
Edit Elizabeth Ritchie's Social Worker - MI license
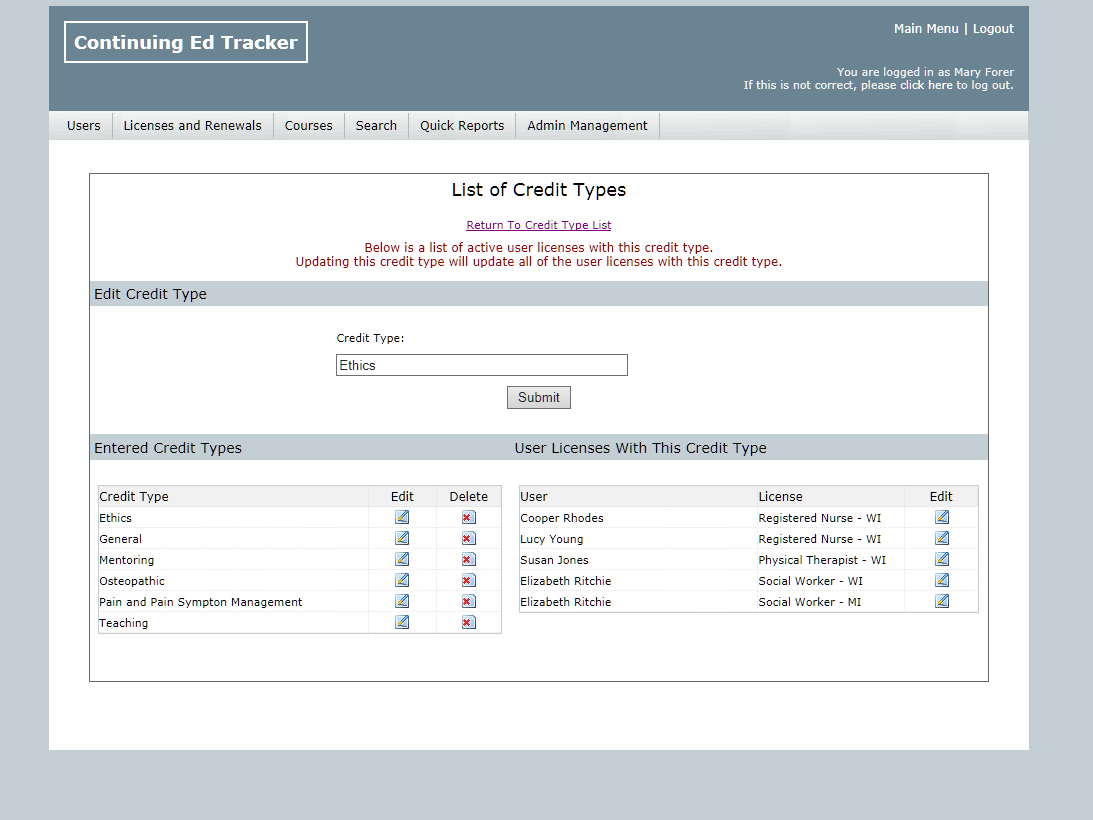[941, 601]
